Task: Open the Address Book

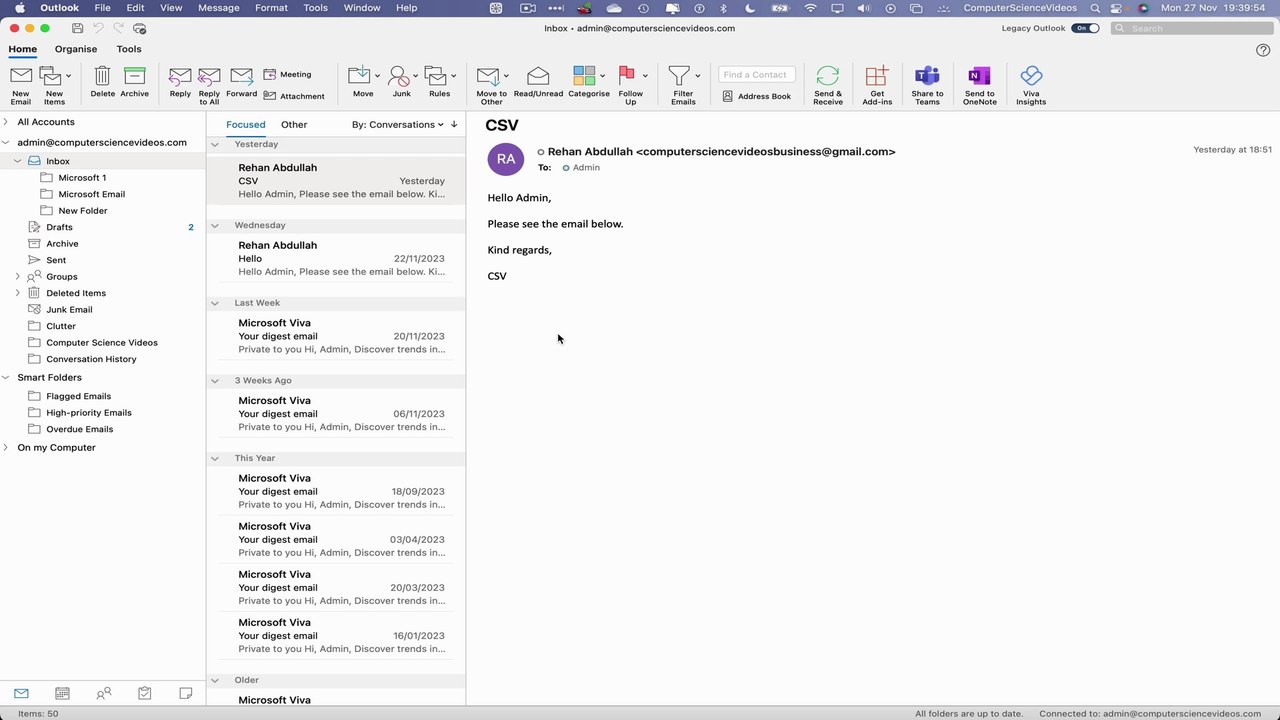Action: [757, 96]
